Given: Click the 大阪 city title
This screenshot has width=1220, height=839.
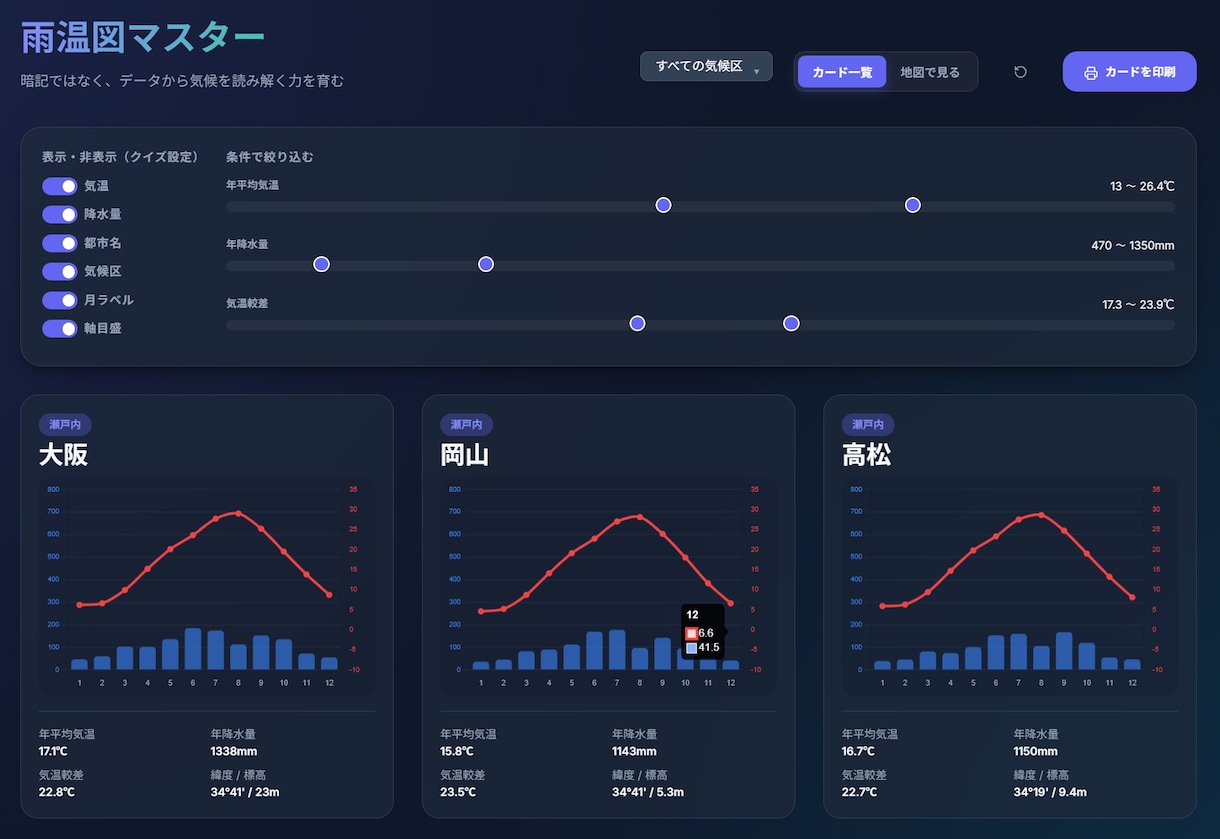Looking at the screenshot, I should (64, 455).
